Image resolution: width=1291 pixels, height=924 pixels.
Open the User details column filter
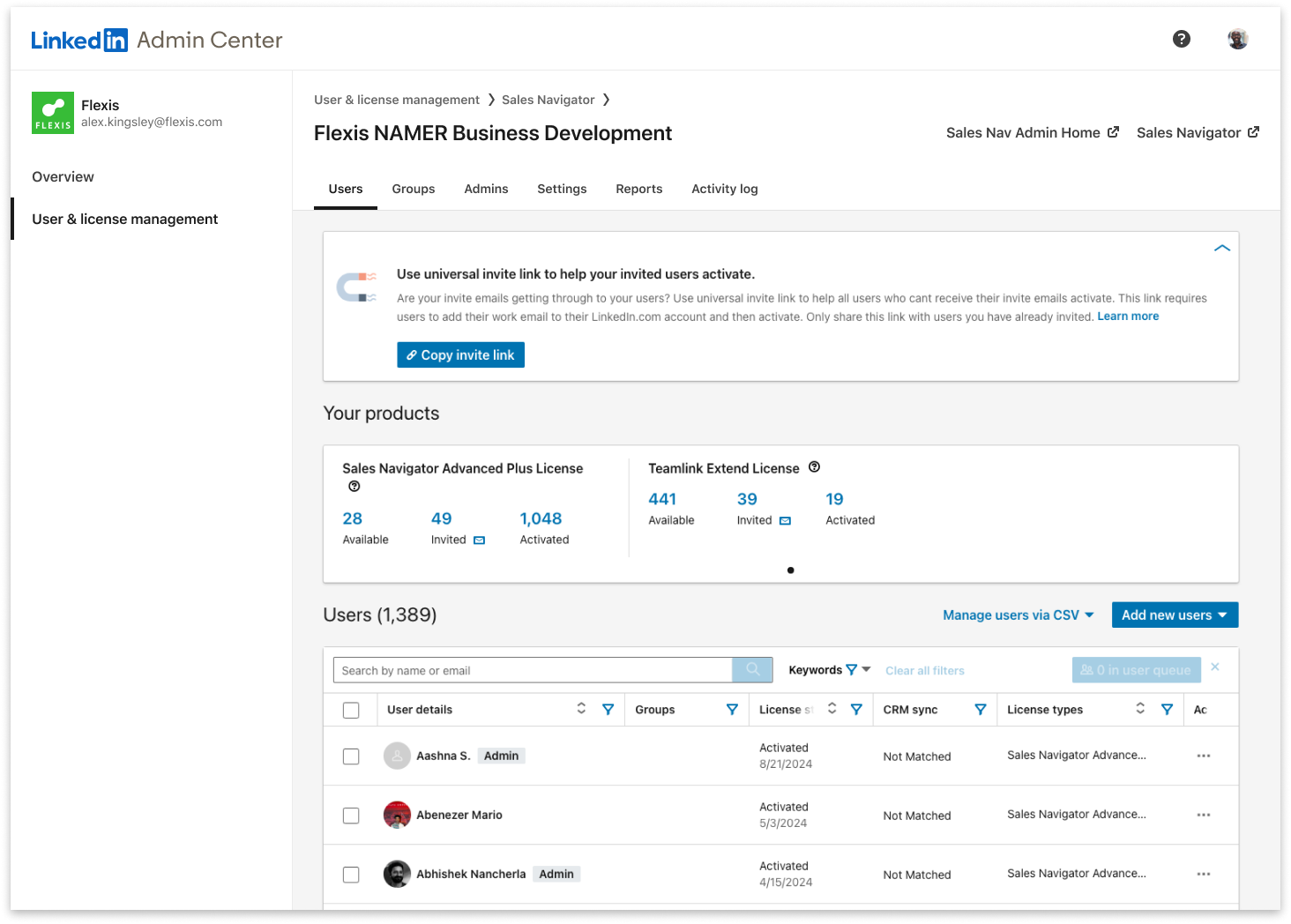(x=608, y=710)
